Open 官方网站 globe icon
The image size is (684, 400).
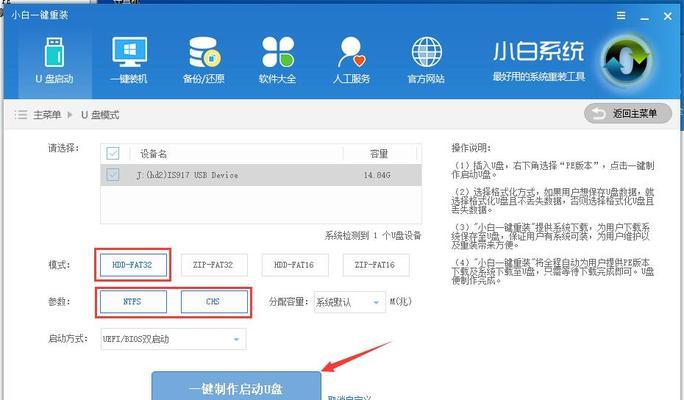coord(426,51)
